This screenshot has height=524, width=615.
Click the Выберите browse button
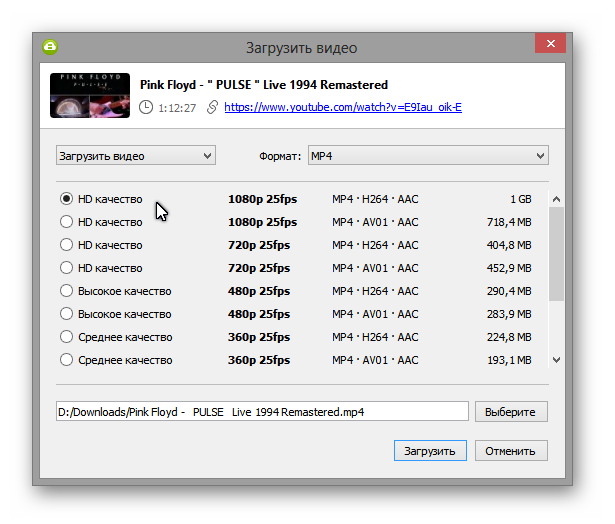pos(511,411)
